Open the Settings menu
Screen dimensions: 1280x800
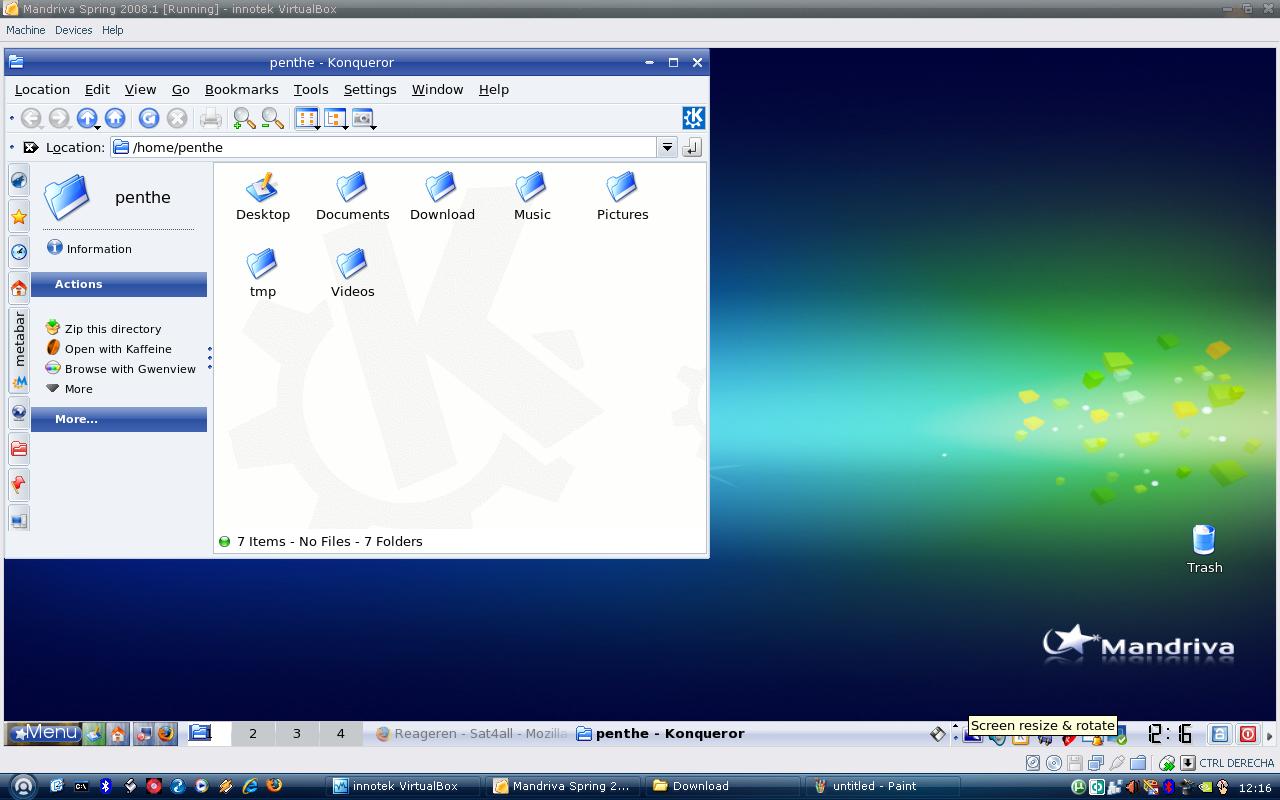pos(370,89)
